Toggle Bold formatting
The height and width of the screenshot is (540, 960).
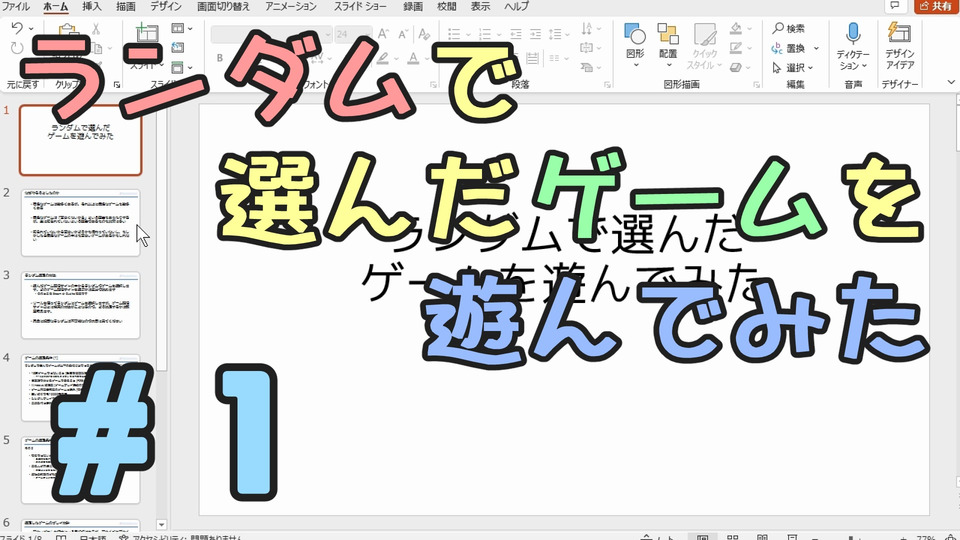click(x=220, y=58)
